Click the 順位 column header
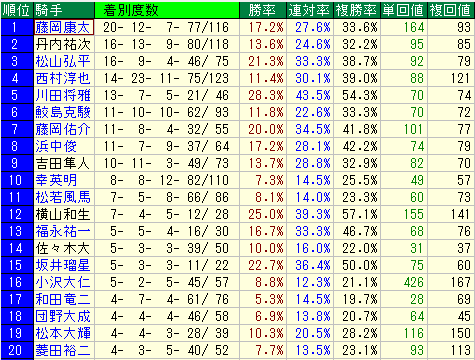The width and height of the screenshot is (475, 360). [17, 10]
